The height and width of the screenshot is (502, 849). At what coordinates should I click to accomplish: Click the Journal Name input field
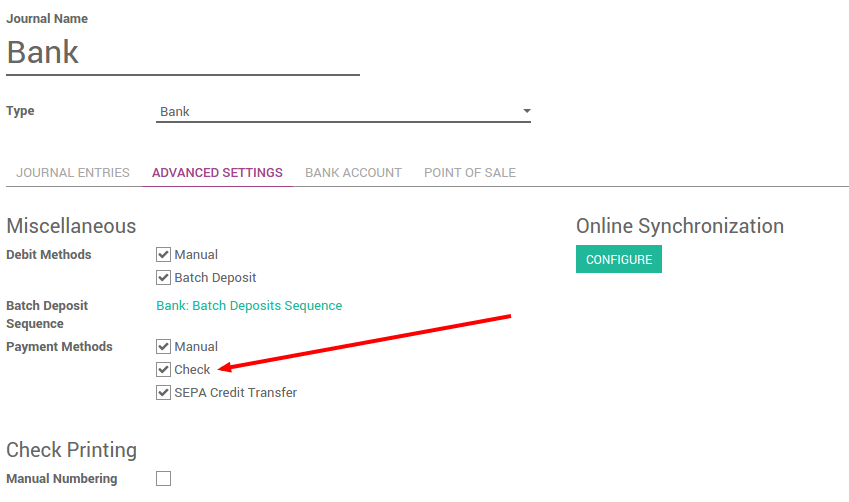click(x=182, y=52)
